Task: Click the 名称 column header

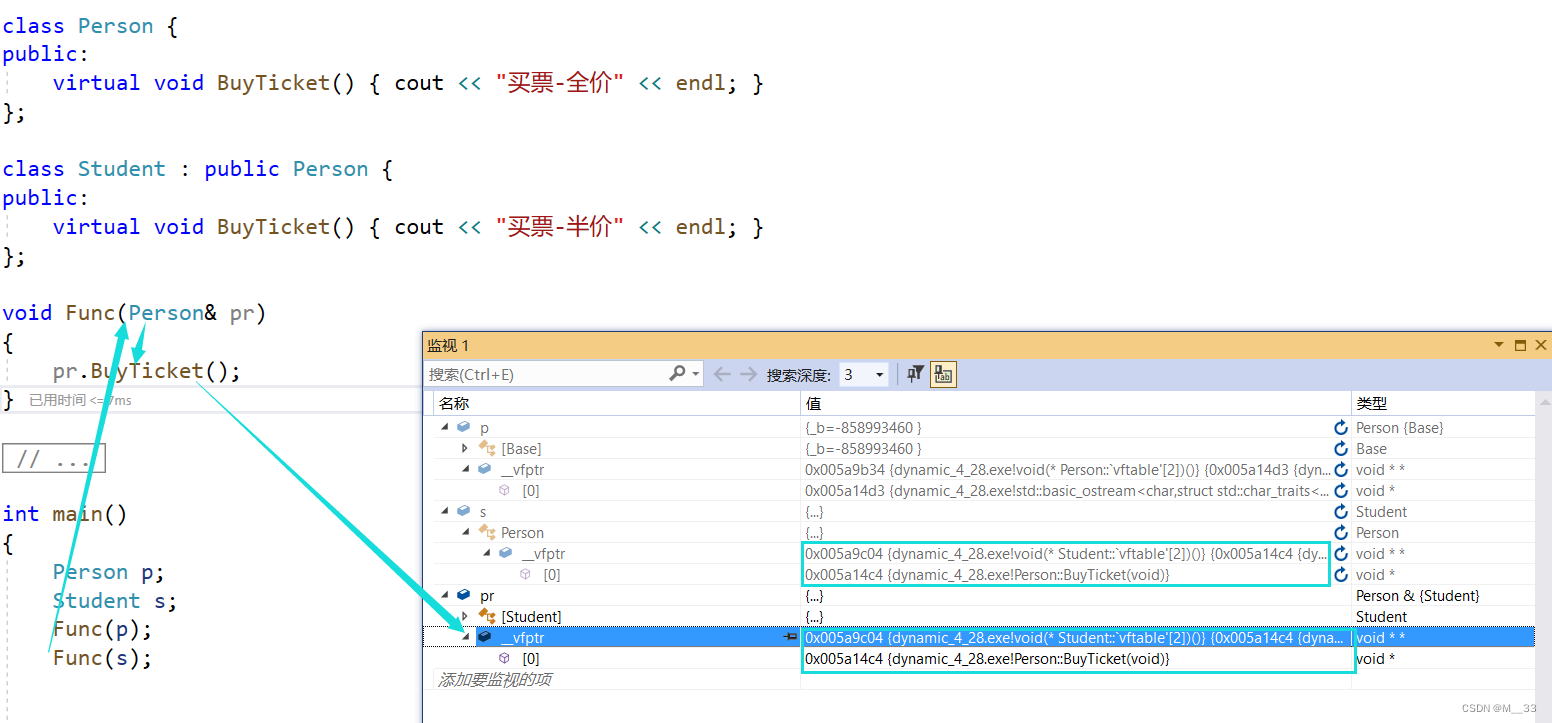Action: pyautogui.click(x=454, y=403)
